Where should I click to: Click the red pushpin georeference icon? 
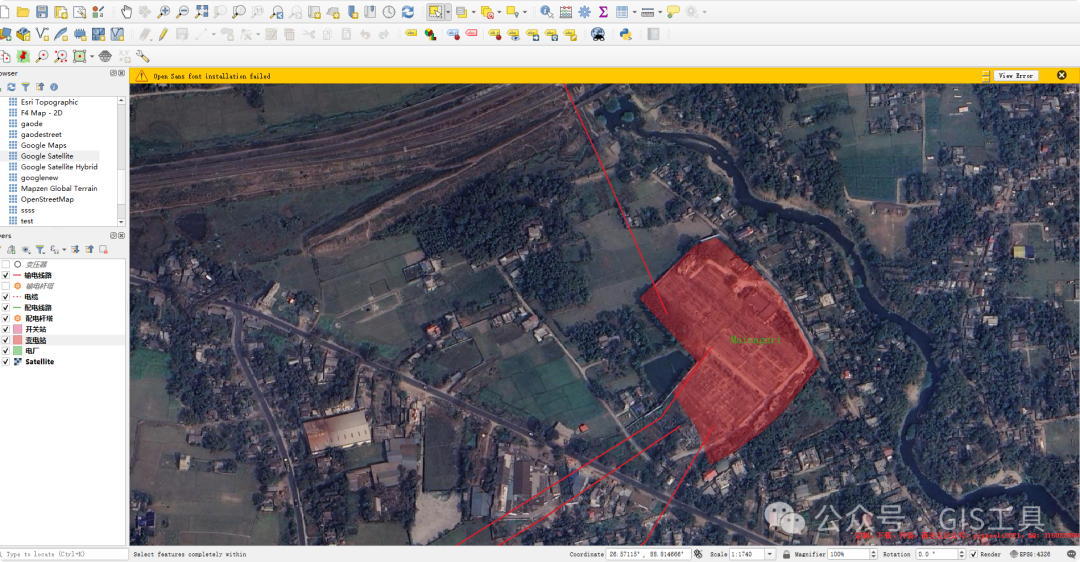[23, 56]
